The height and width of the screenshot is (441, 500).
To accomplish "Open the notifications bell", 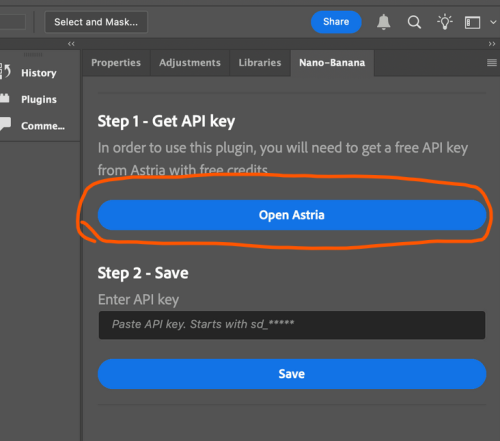I will tap(383, 22).
